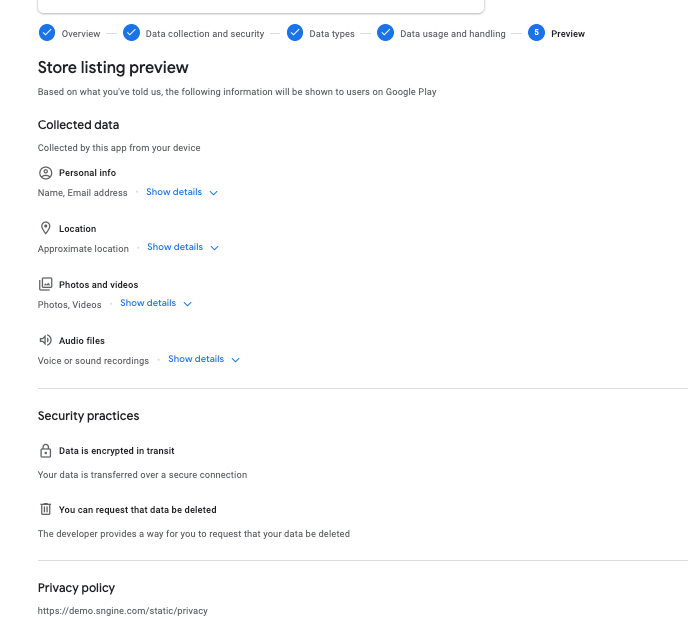Click the Data types step checkmark circle

tap(295, 33)
